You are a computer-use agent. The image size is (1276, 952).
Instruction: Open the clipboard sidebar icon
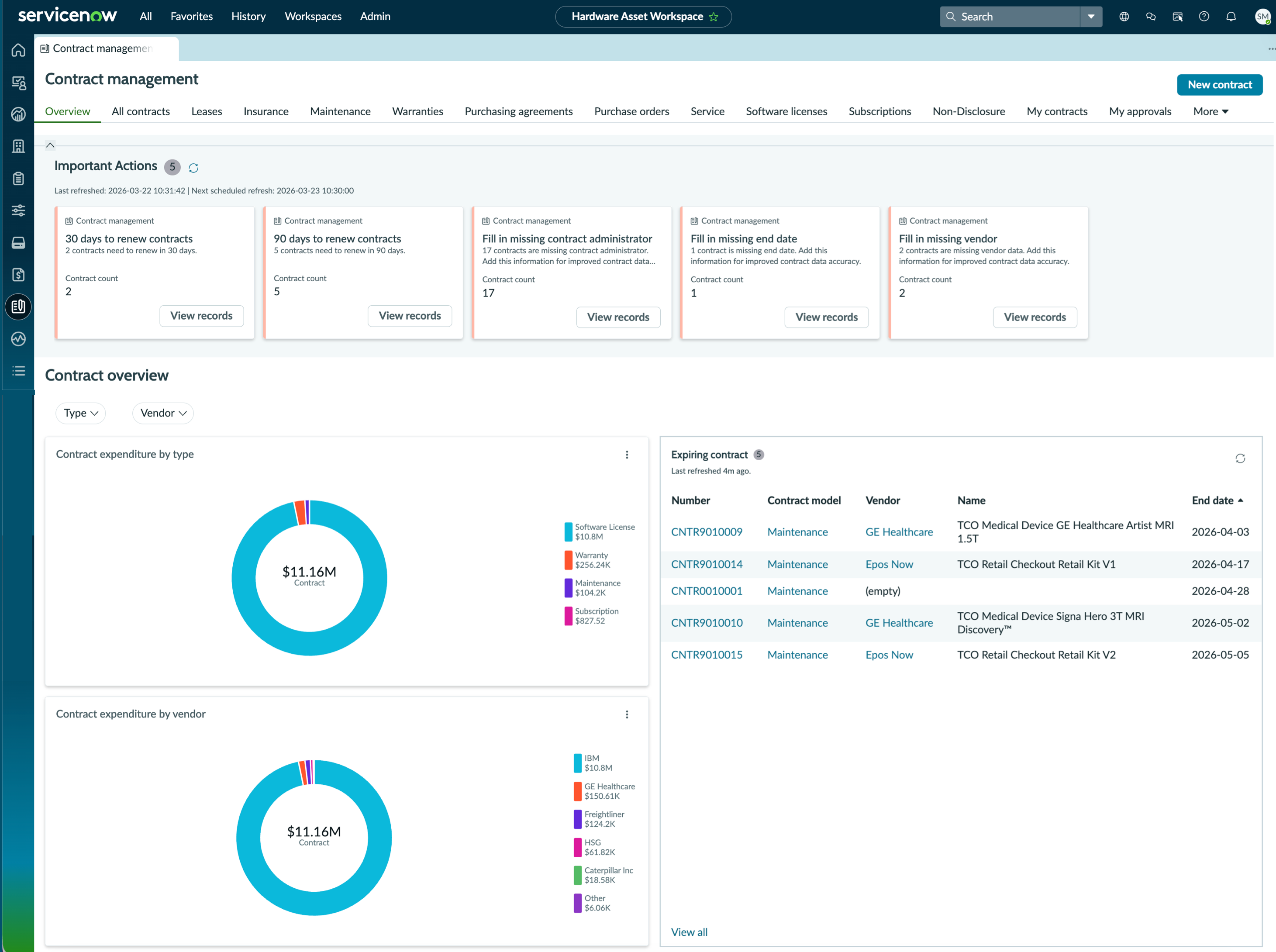(x=18, y=178)
